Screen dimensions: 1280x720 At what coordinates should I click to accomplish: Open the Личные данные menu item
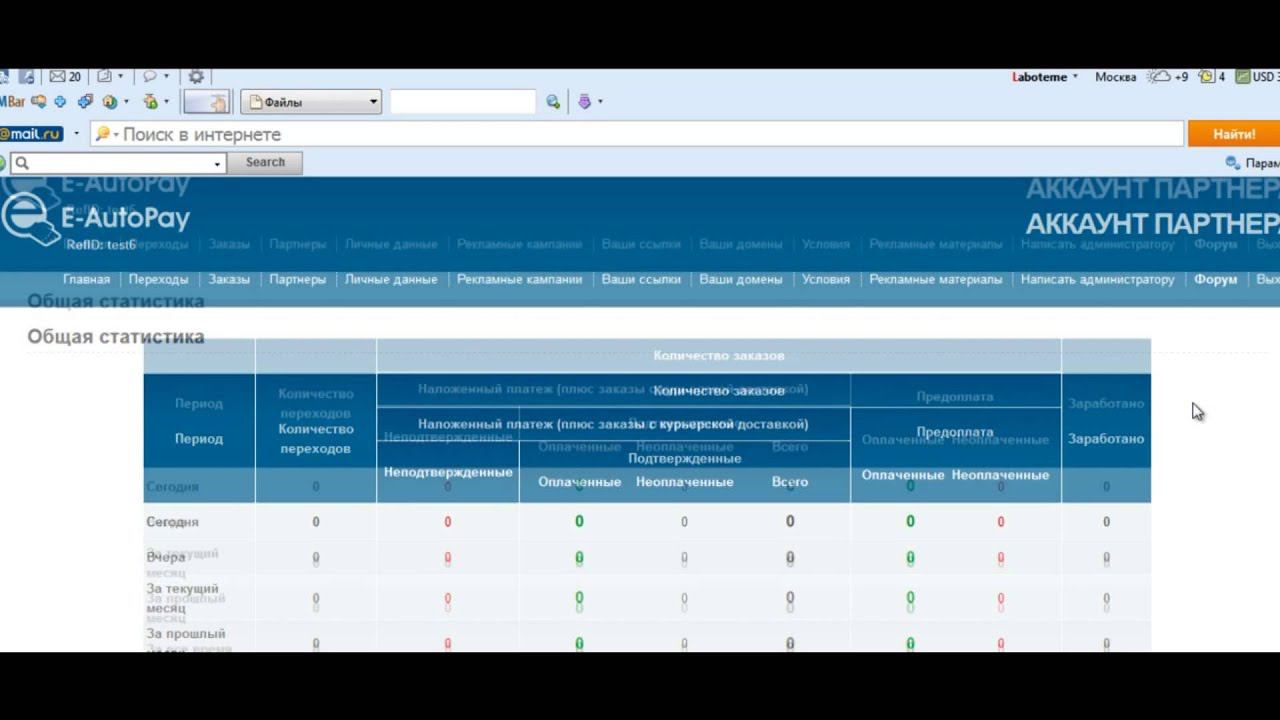click(x=391, y=279)
